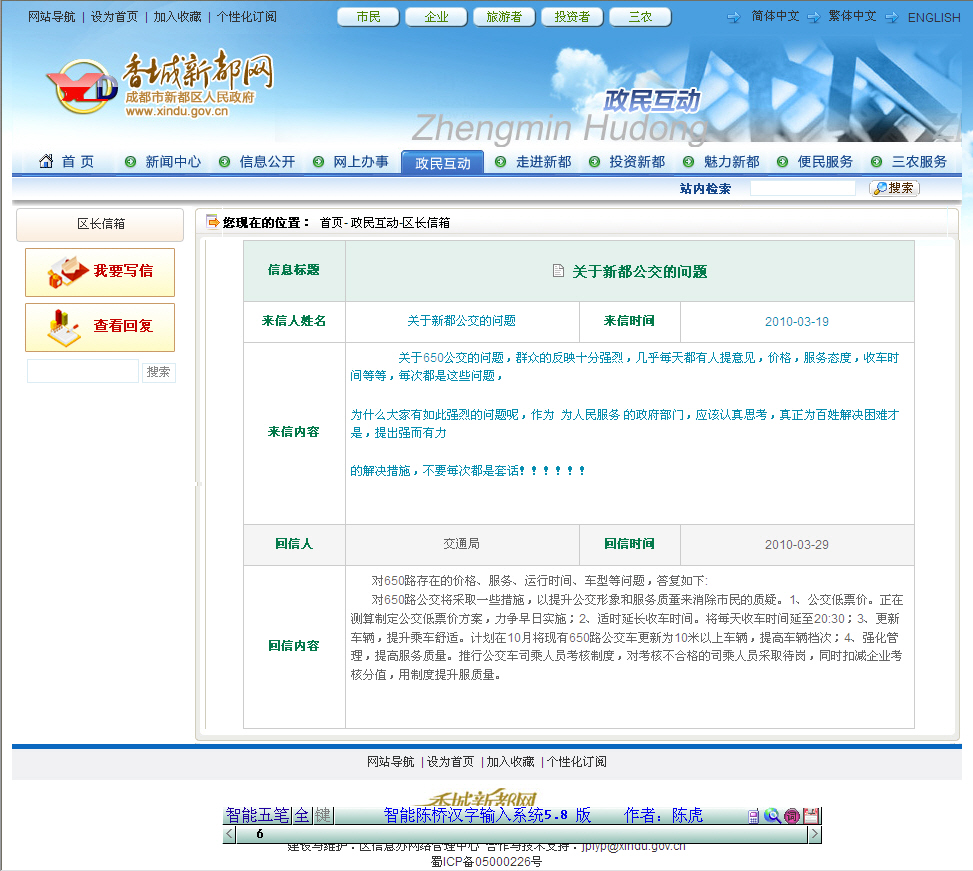Open the 走进新都 menu item

[x=544, y=162]
